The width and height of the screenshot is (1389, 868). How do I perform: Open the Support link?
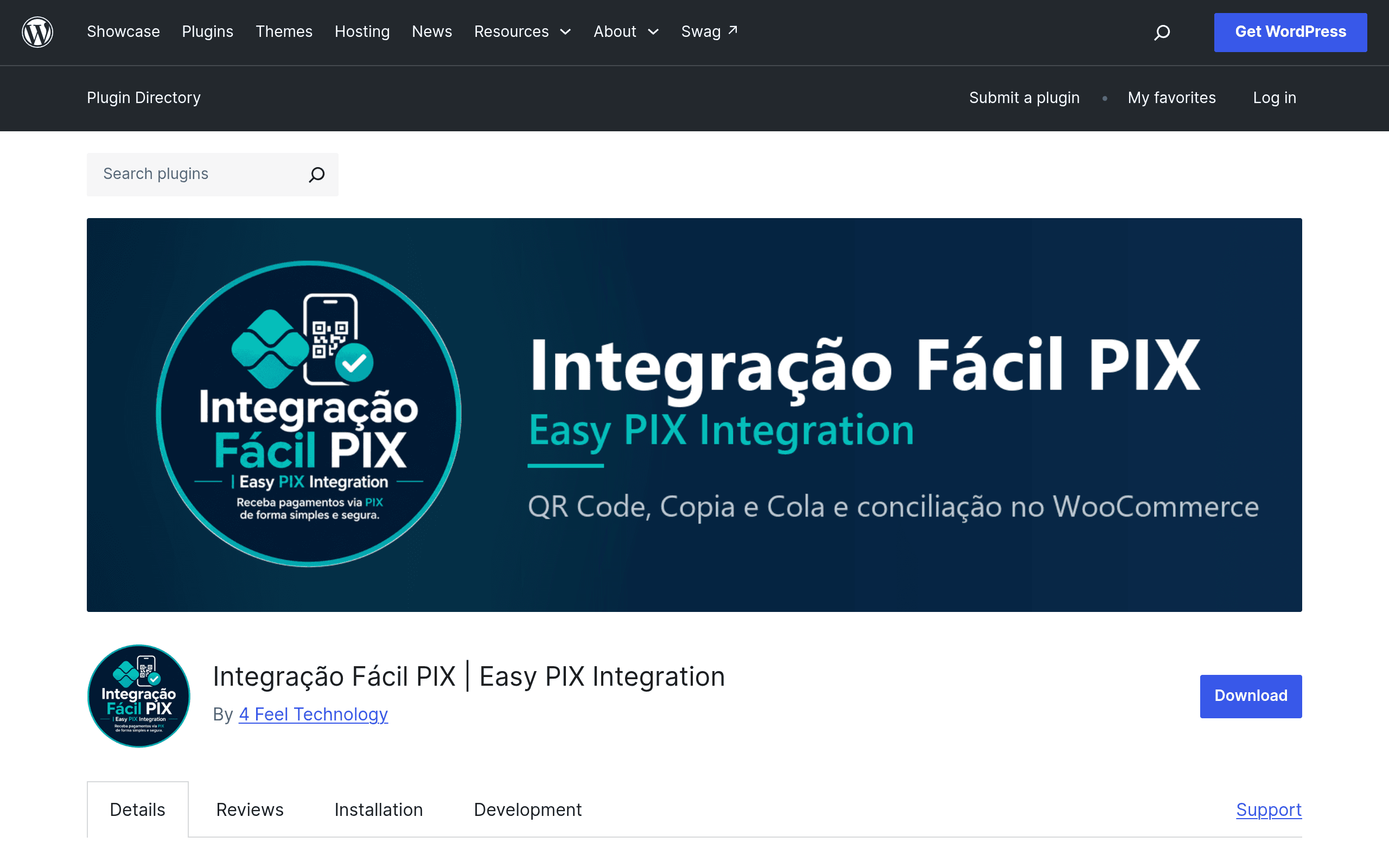(1269, 809)
